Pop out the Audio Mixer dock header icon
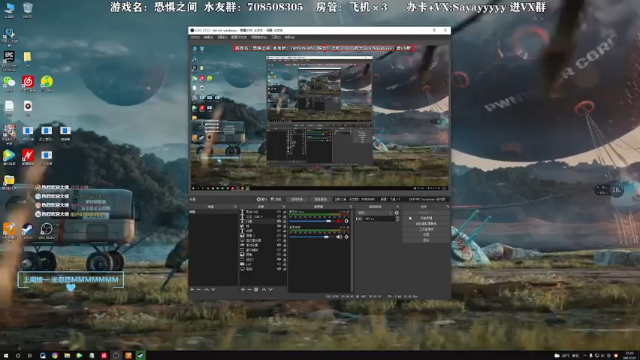The image size is (640, 360). 351,207
